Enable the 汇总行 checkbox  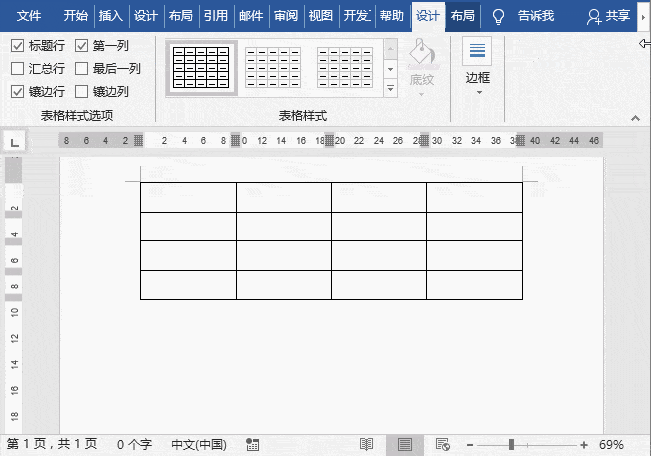tap(17, 69)
